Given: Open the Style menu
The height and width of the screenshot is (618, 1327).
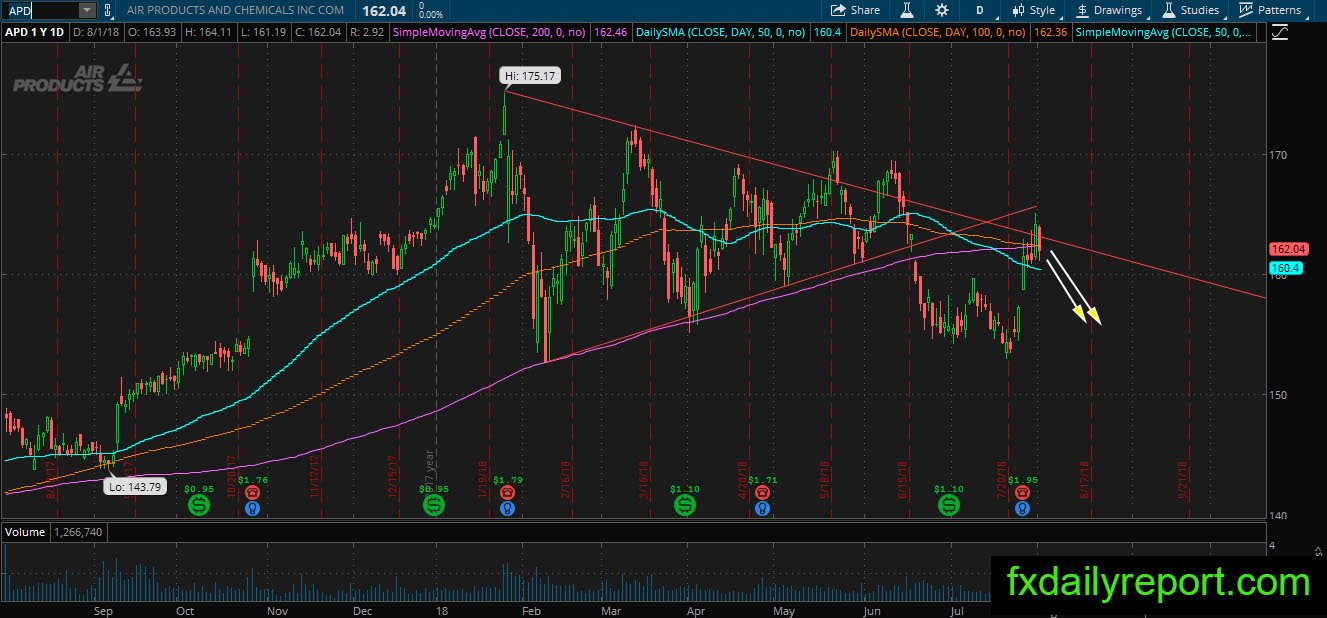Looking at the screenshot, I should pos(1034,10).
